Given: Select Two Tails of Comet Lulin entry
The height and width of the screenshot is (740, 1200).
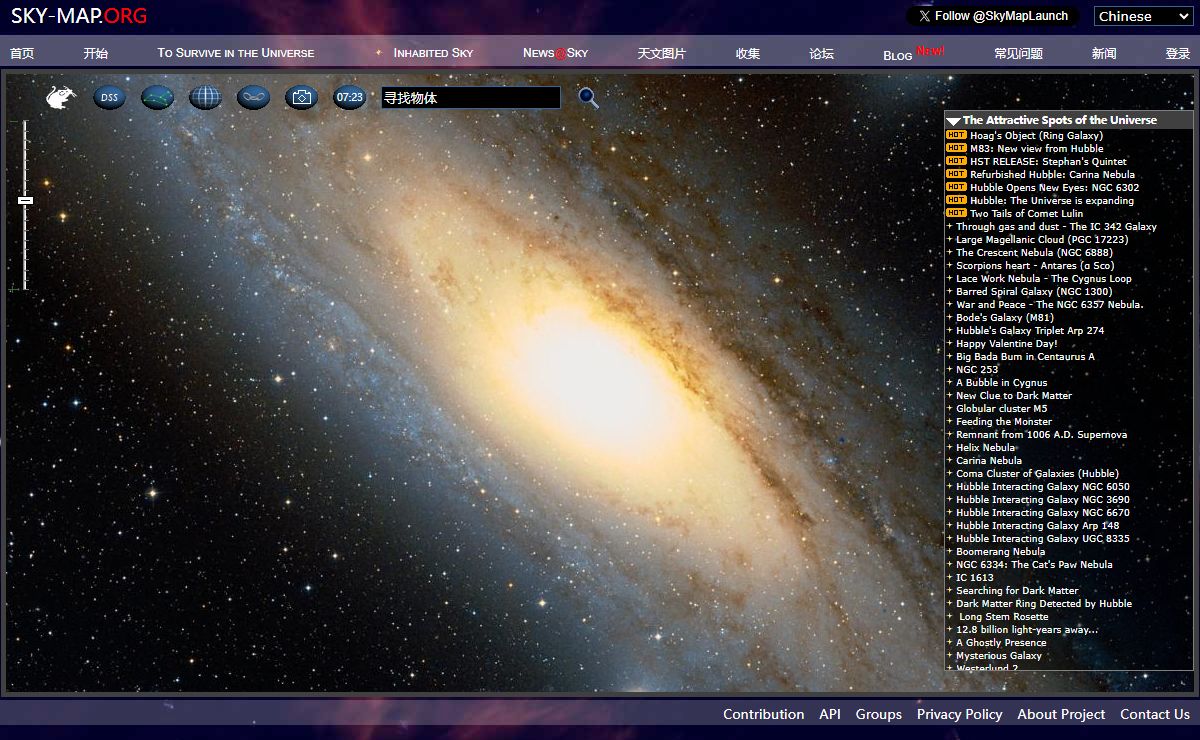Looking at the screenshot, I should coord(1026,213).
